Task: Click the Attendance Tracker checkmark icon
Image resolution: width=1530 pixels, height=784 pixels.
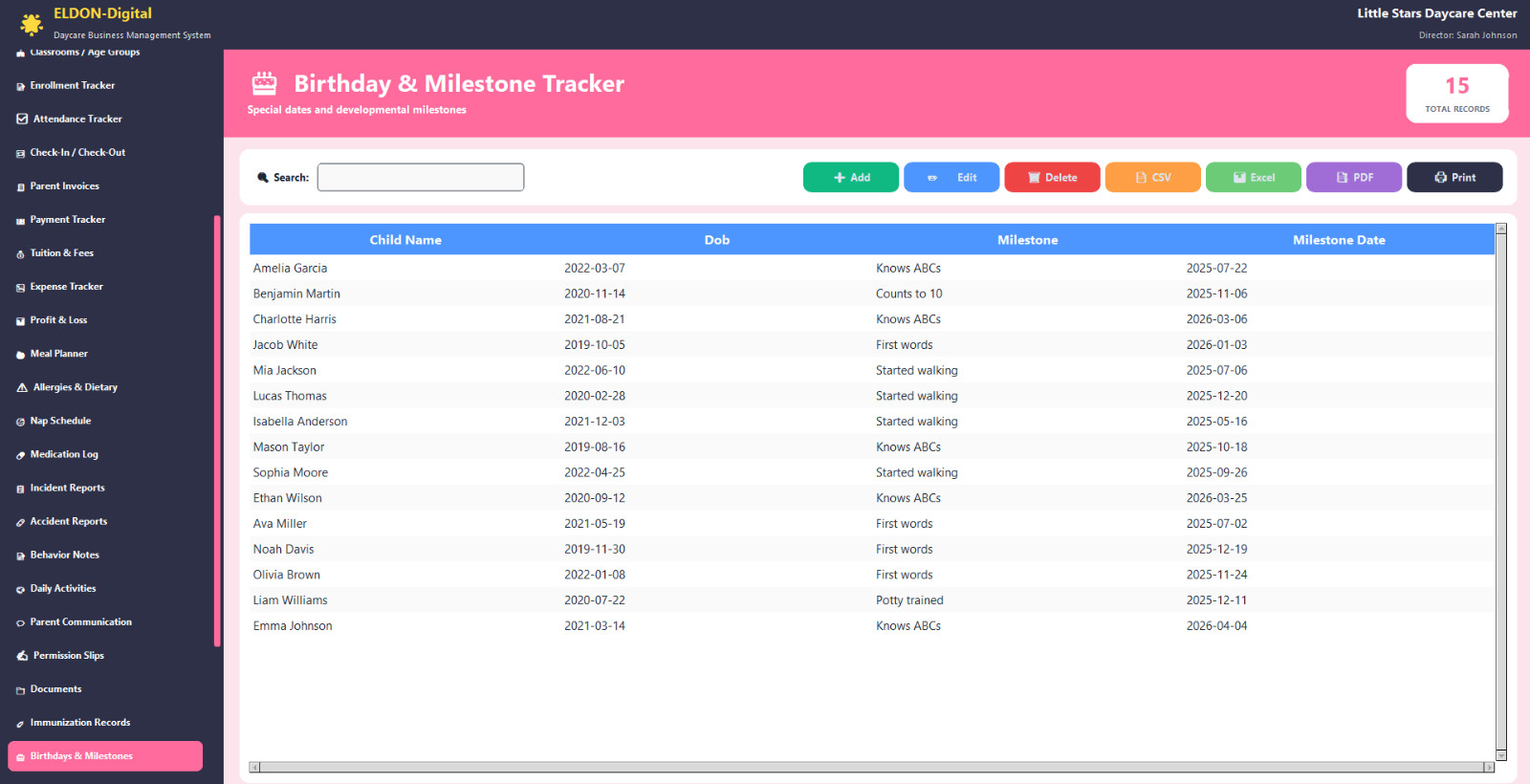Action: [22, 120]
